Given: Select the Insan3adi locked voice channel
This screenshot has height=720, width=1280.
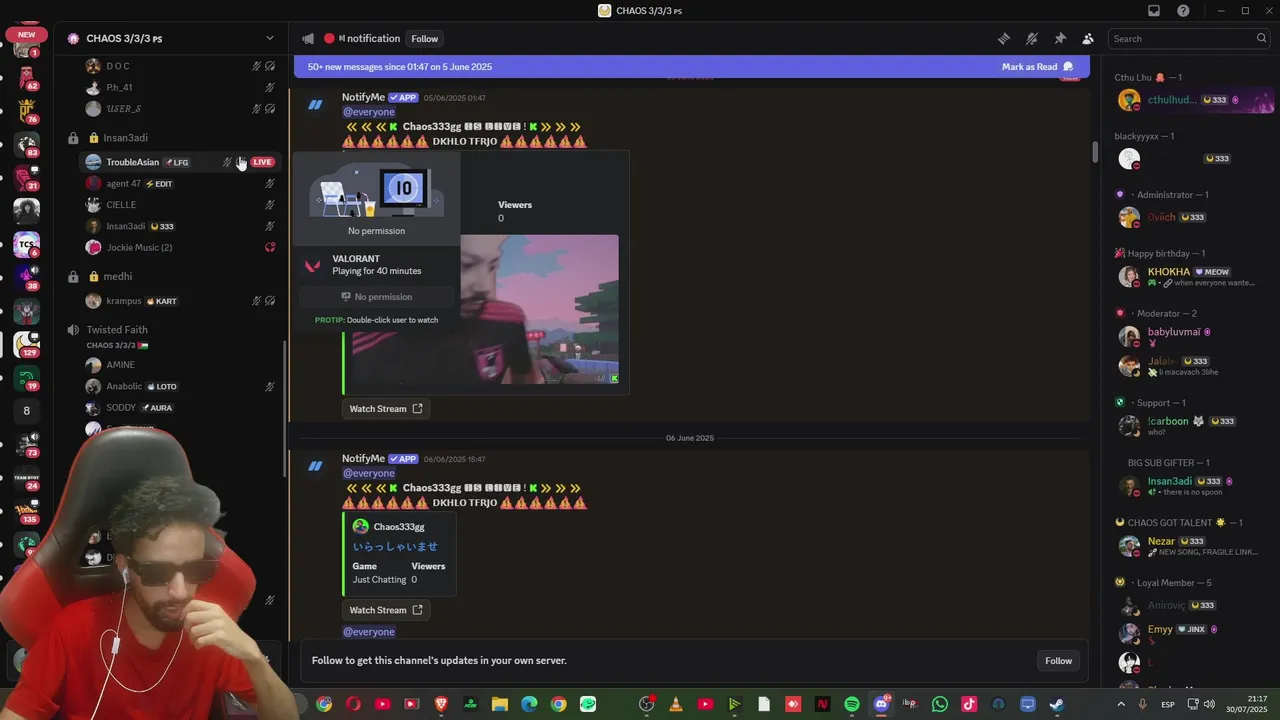Looking at the screenshot, I should [x=126, y=138].
